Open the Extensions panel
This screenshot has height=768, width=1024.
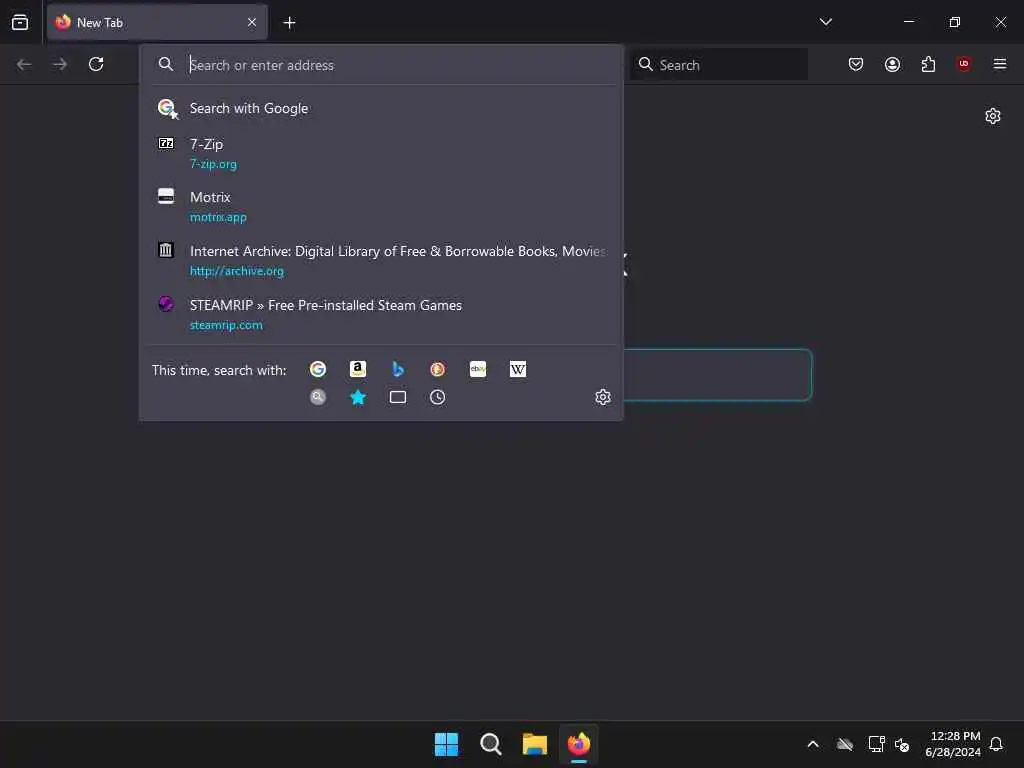tap(928, 64)
